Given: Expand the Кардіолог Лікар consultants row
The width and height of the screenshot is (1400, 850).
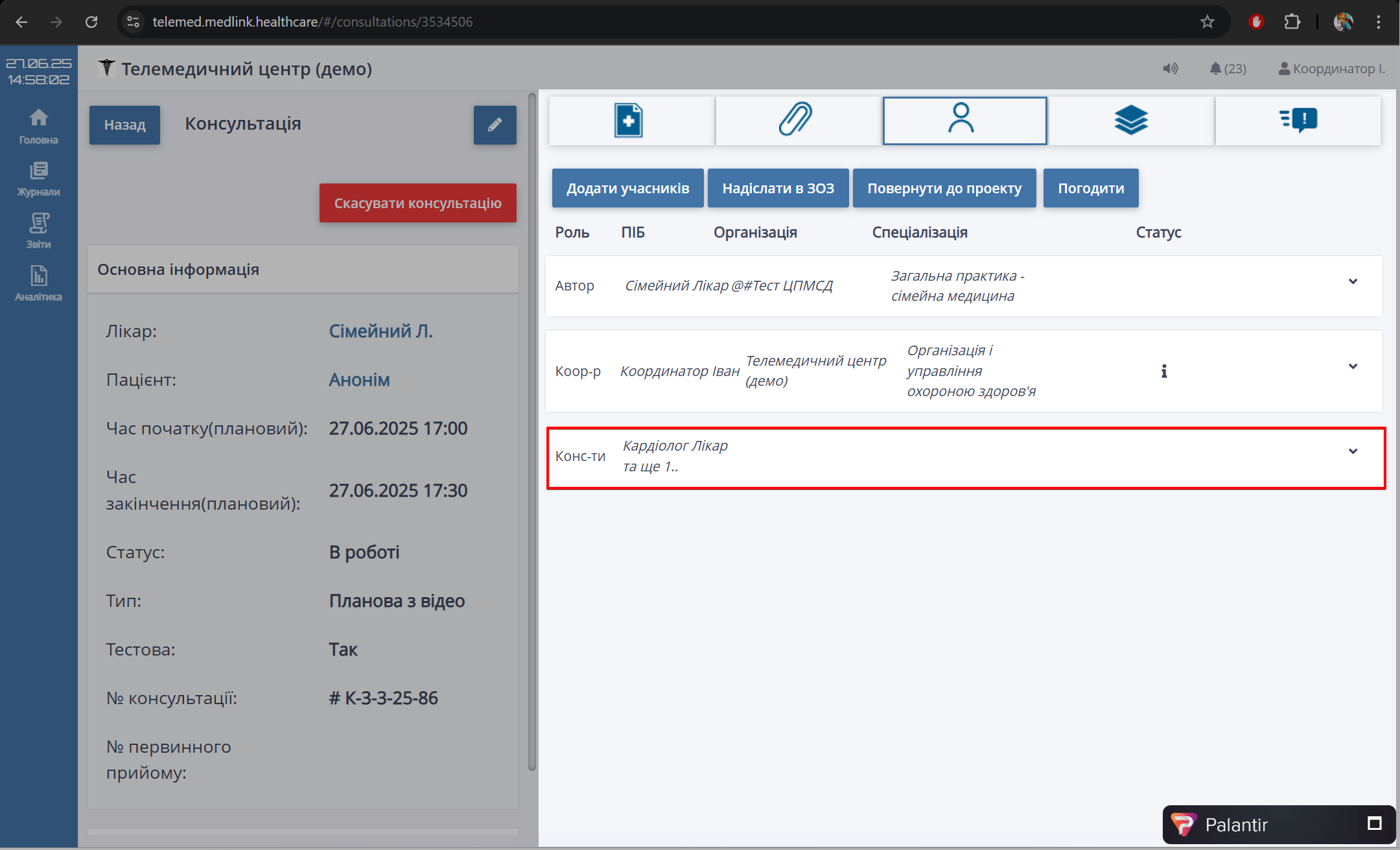Looking at the screenshot, I should pos(1353,451).
